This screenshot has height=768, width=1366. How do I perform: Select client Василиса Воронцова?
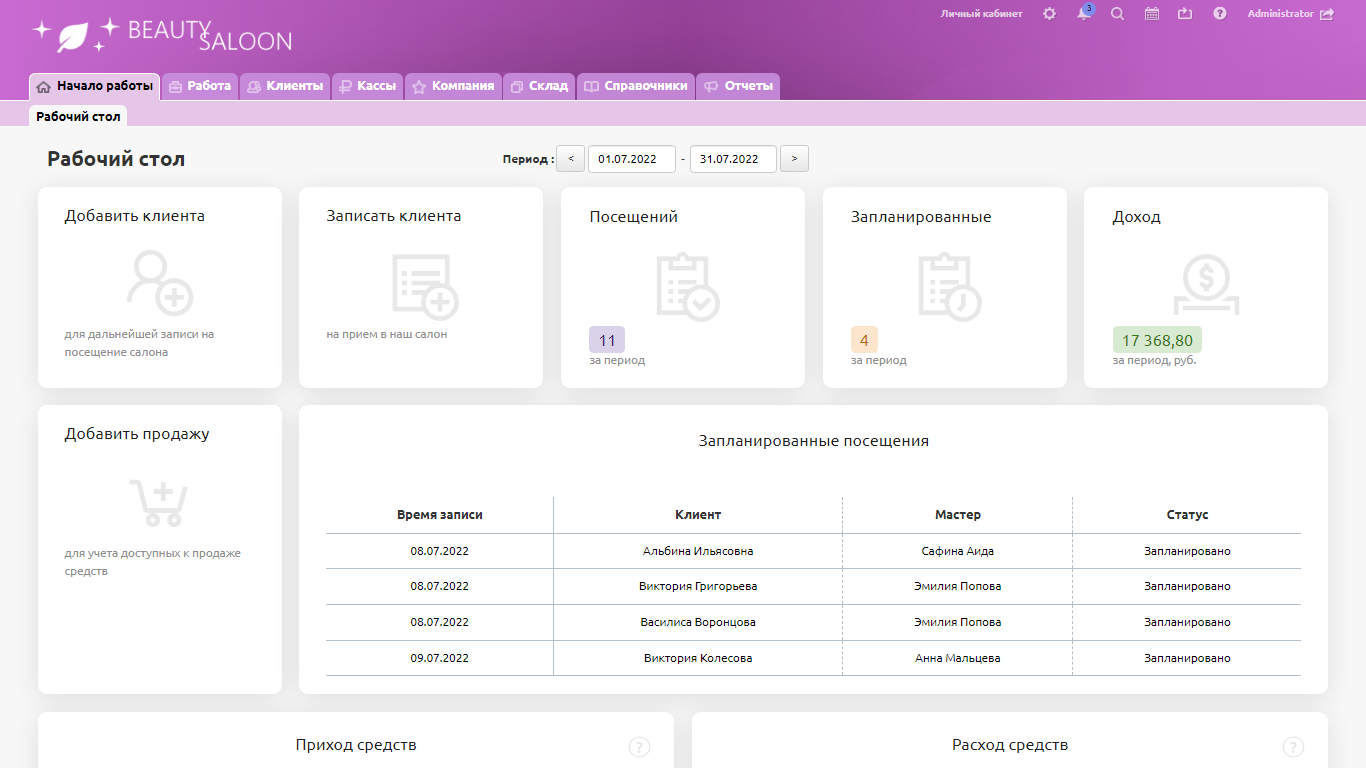click(698, 622)
